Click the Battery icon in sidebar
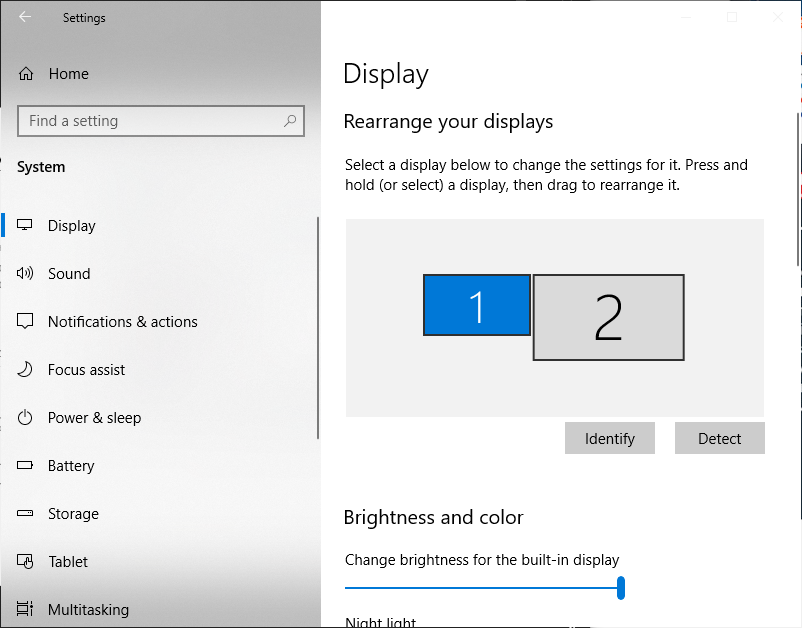The width and height of the screenshot is (802, 628). point(25,465)
